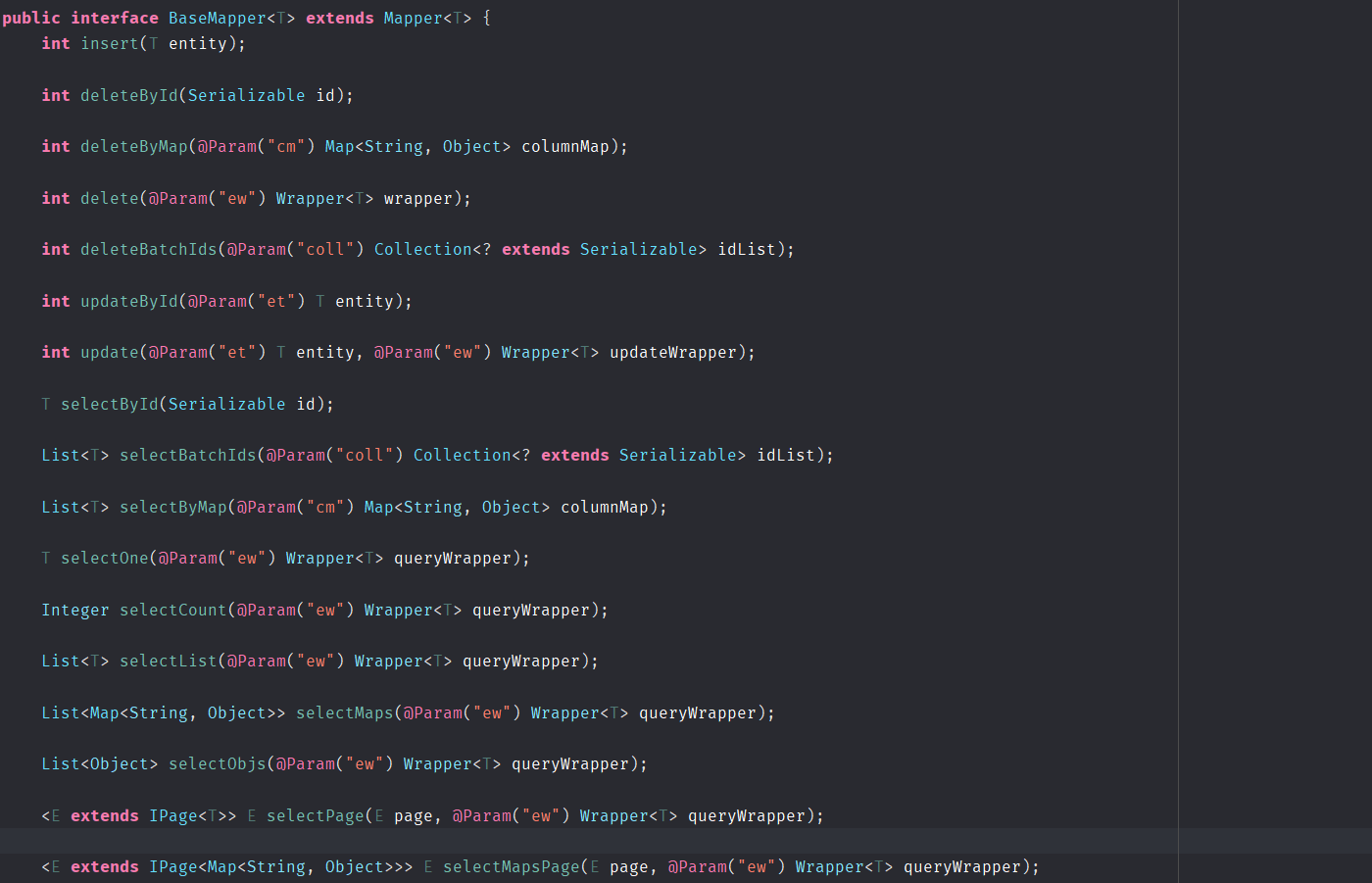Screen dimensions: 1372x883
Task: Click the deleteByMap method name
Action: point(134,146)
